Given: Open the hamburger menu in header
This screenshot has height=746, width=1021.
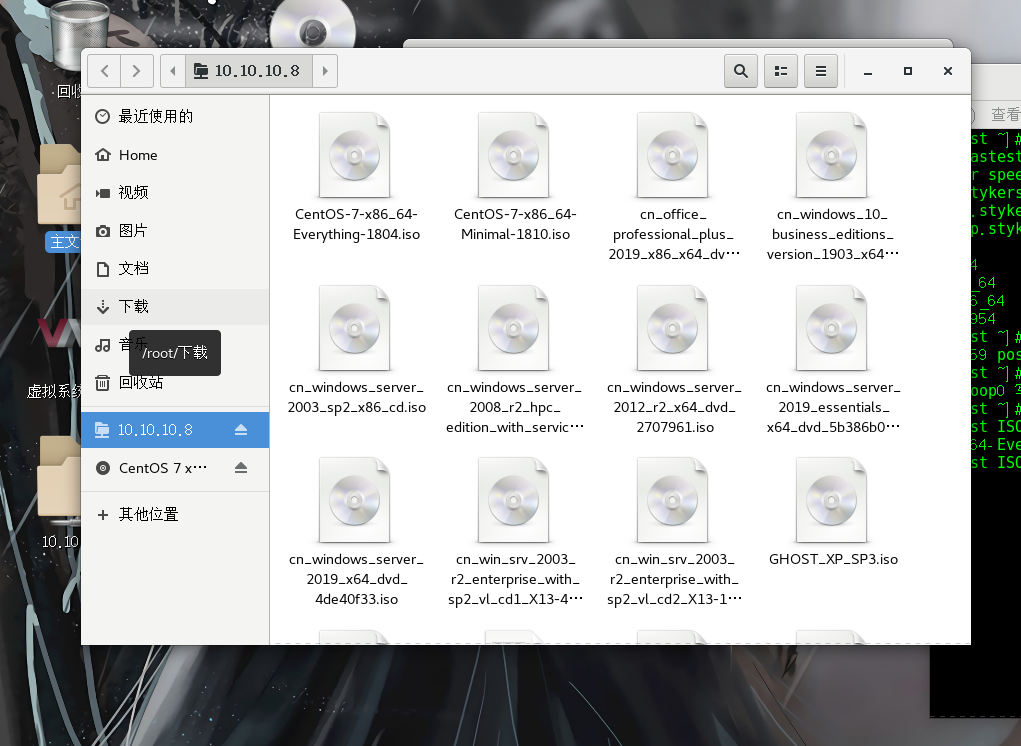Looking at the screenshot, I should (821, 71).
